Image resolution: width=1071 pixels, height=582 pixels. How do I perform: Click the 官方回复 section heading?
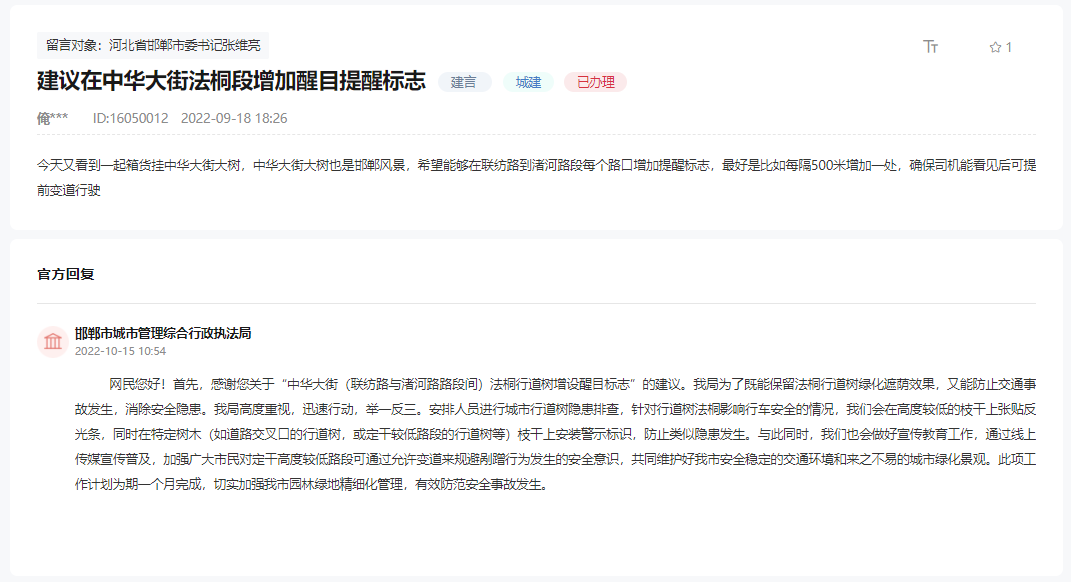[x=66, y=274]
